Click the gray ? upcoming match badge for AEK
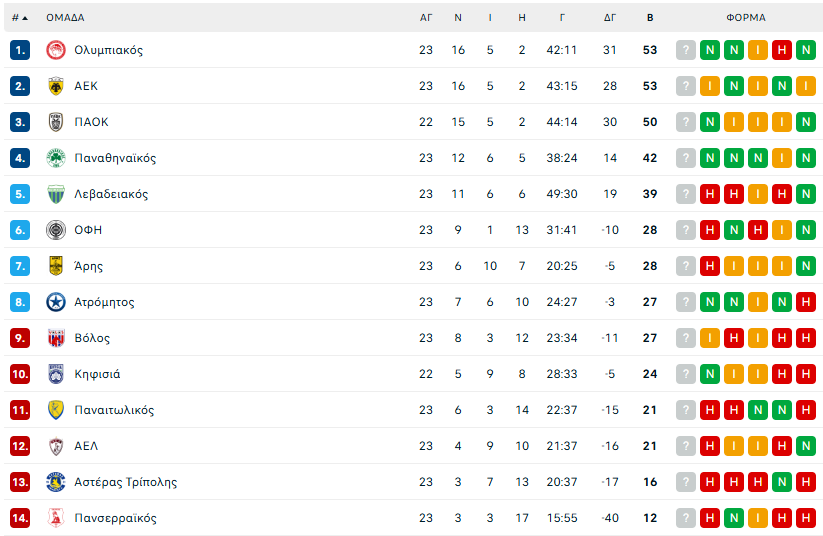This screenshot has height=536, width=823. tap(685, 86)
